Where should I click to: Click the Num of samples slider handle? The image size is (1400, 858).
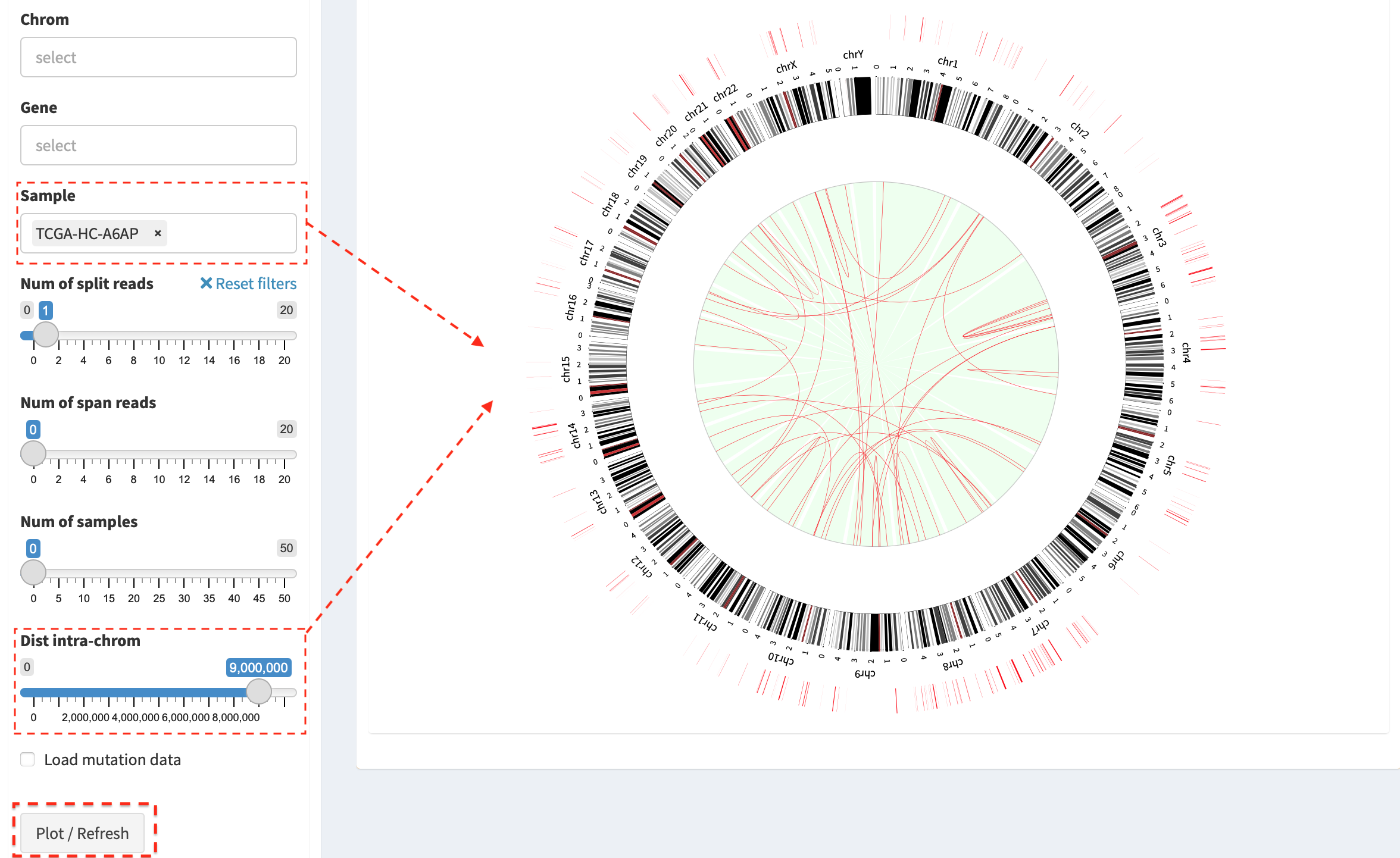click(x=33, y=572)
